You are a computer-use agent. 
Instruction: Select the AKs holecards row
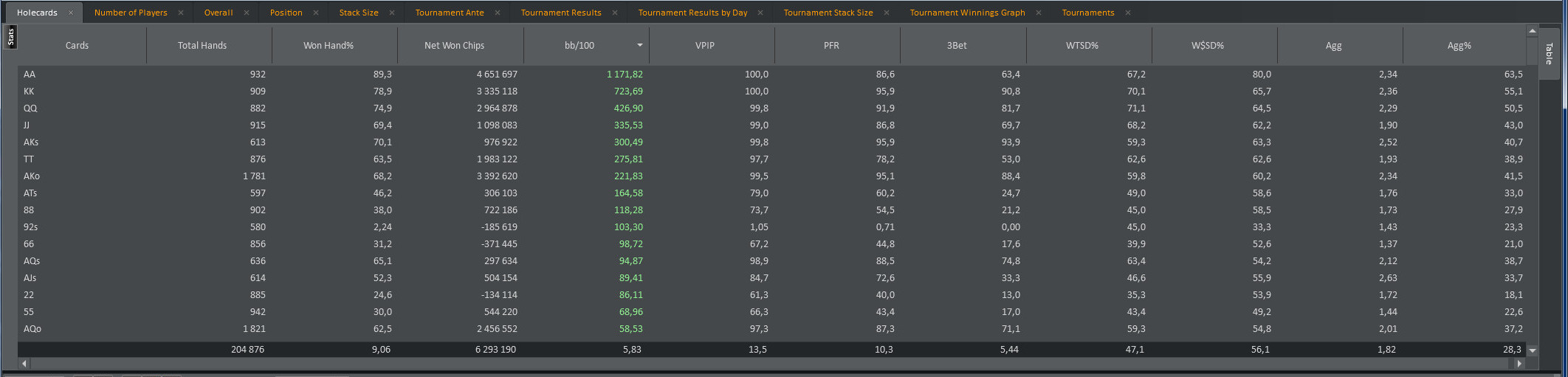[x=772, y=142]
